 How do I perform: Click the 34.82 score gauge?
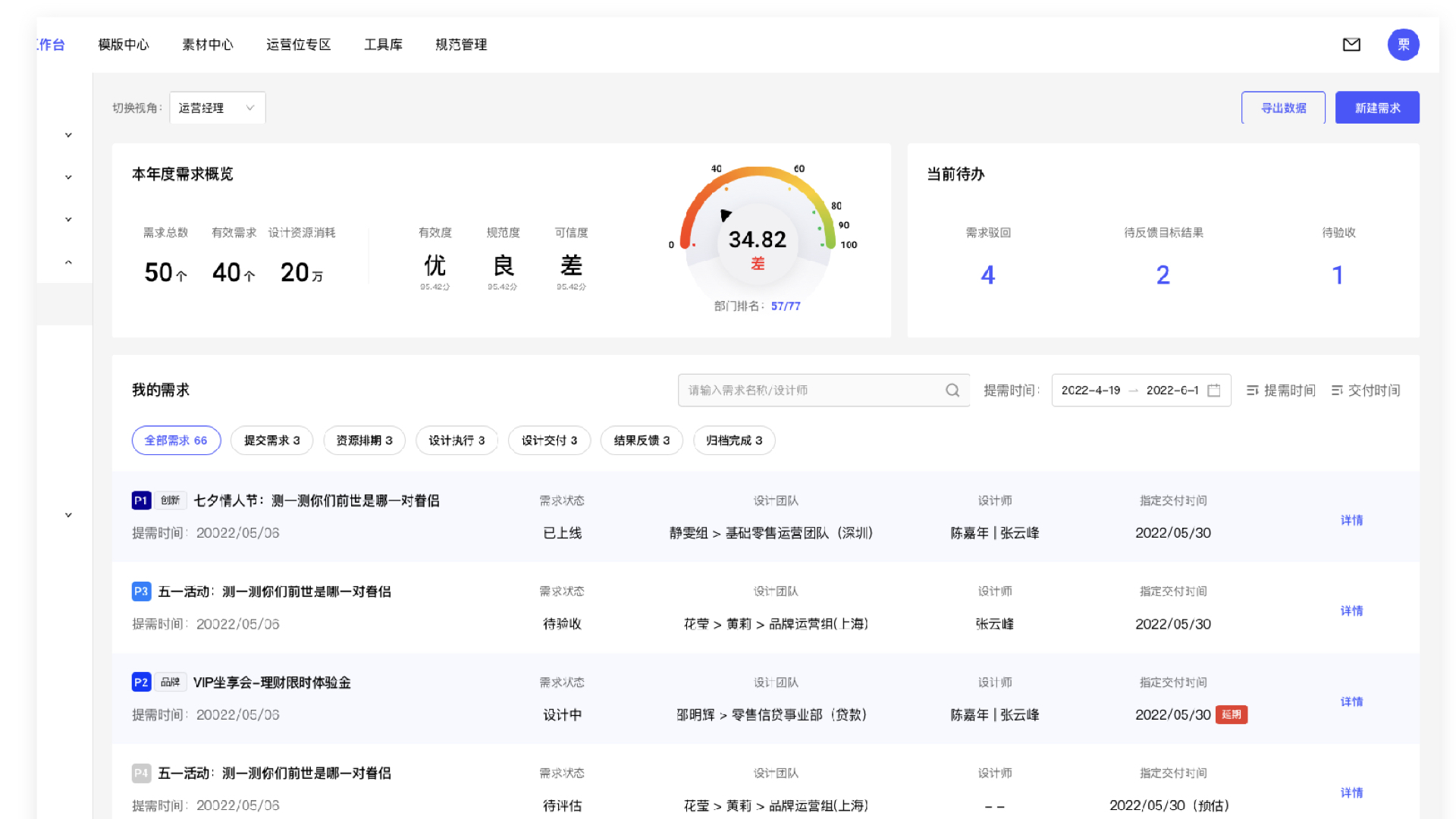point(757,240)
